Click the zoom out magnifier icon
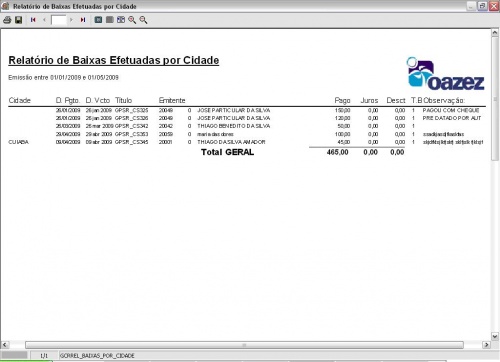This screenshot has height=362, width=500. [143, 20]
